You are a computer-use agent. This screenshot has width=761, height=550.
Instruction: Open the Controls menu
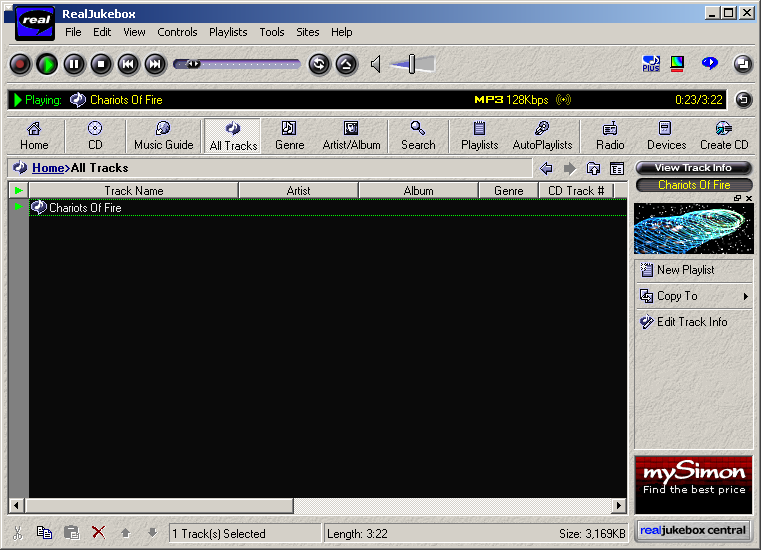coord(177,32)
